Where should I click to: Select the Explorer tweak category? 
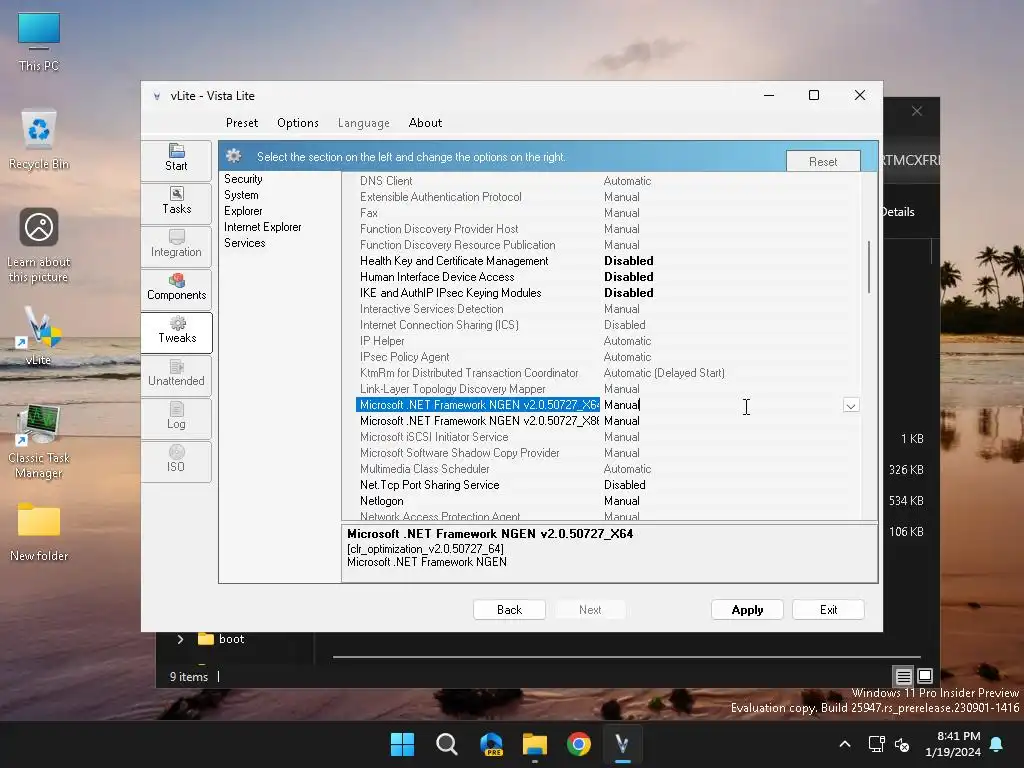(243, 211)
